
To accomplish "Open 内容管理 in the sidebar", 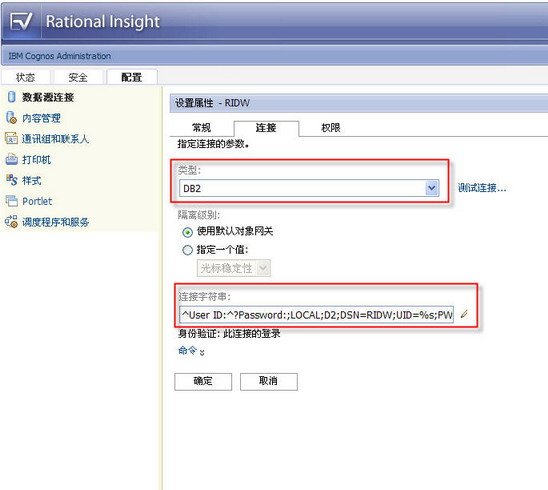I will point(41,118).
